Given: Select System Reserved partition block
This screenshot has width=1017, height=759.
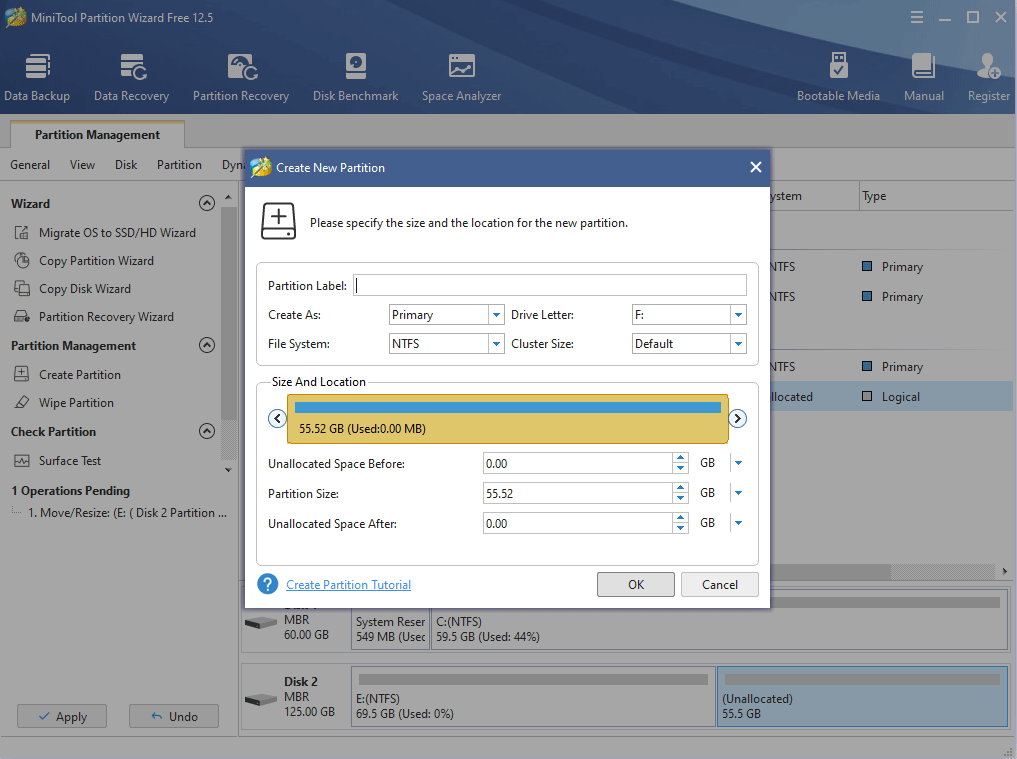Looking at the screenshot, I should click(390, 628).
